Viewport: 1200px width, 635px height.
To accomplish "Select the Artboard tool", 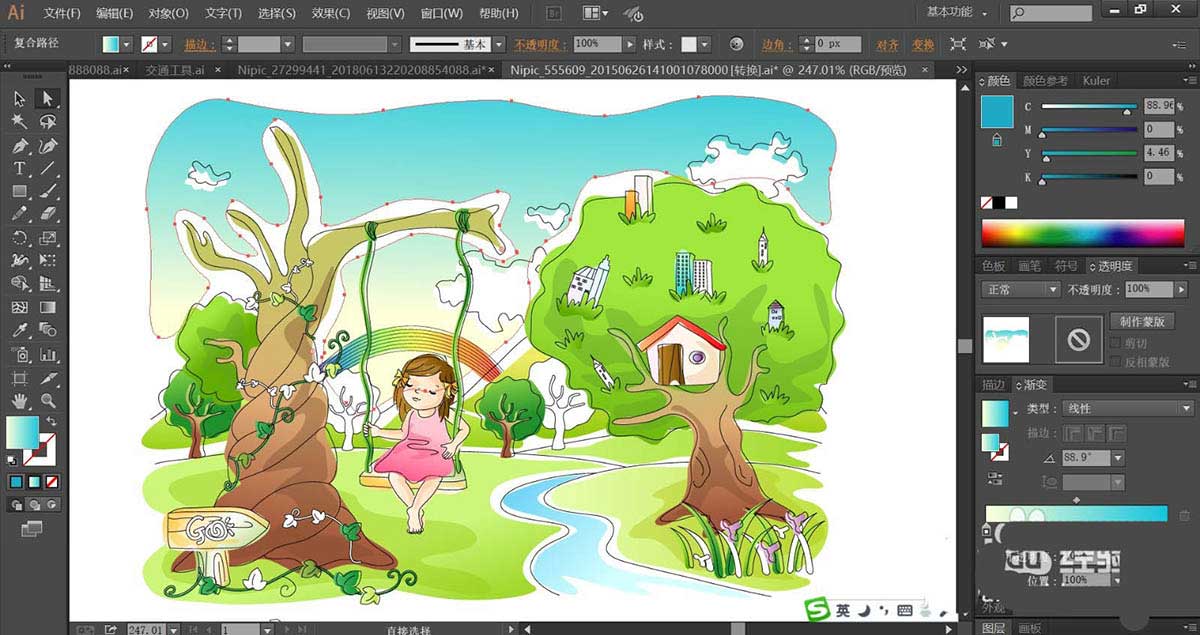I will 19,378.
